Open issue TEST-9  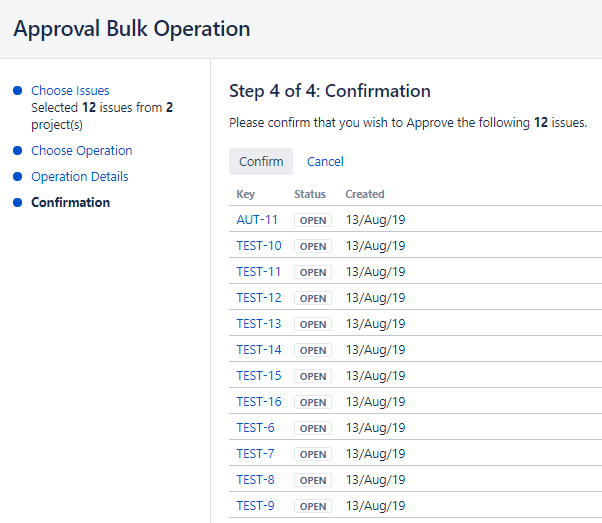(x=255, y=506)
